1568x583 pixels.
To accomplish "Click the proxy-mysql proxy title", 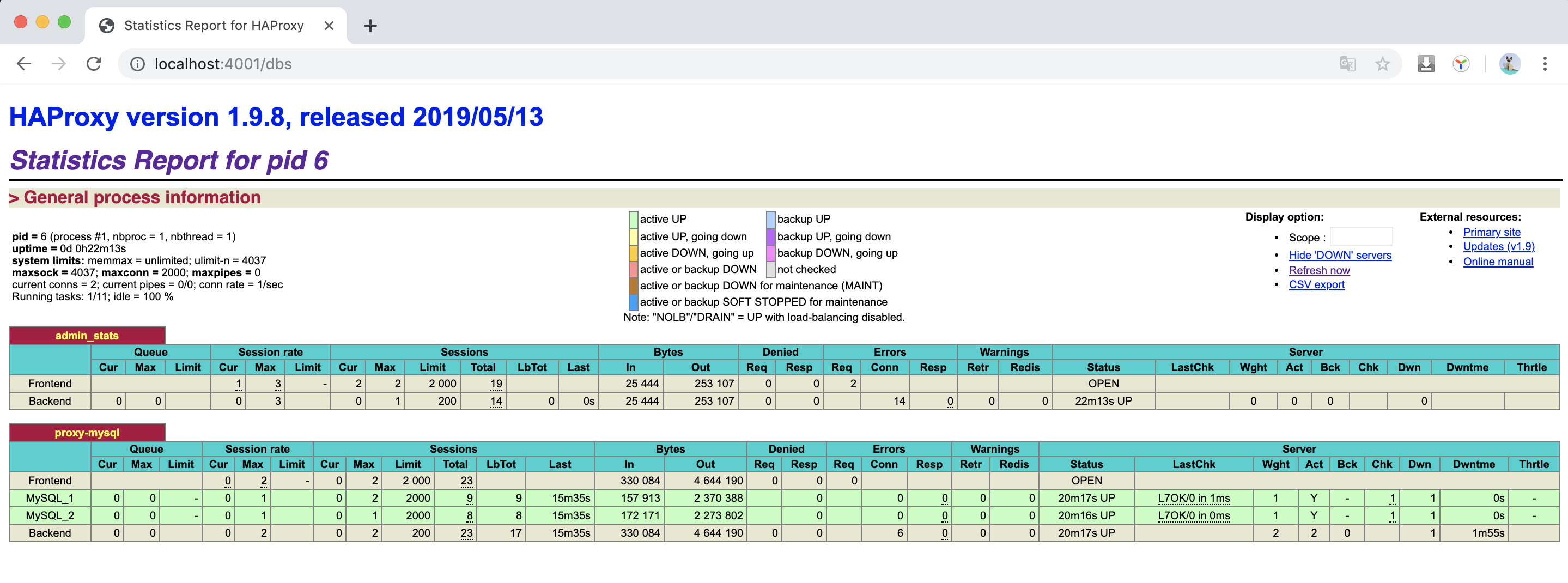I will (x=87, y=432).
